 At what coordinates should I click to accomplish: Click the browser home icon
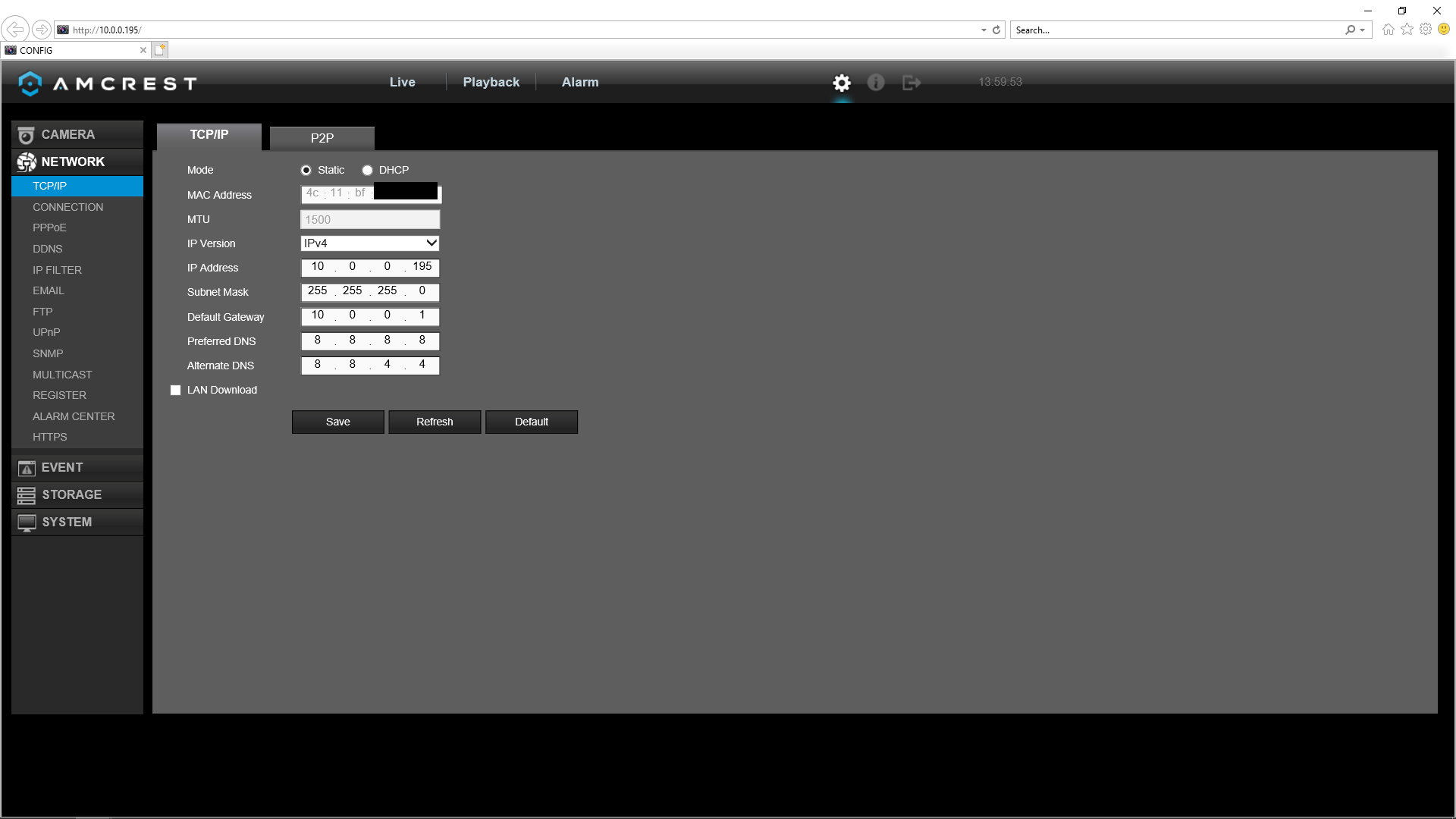coord(1389,30)
